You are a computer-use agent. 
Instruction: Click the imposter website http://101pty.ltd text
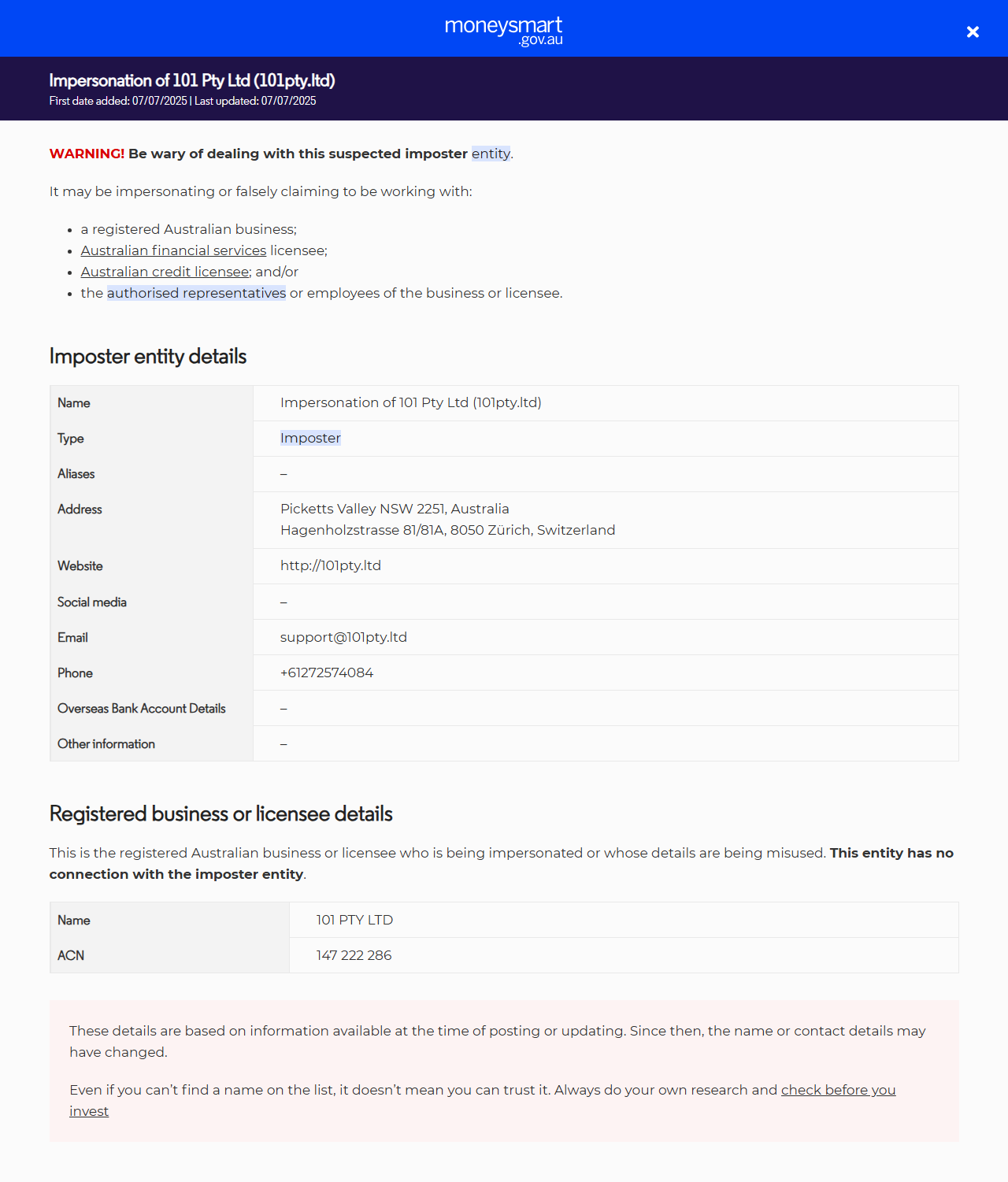[331, 565]
